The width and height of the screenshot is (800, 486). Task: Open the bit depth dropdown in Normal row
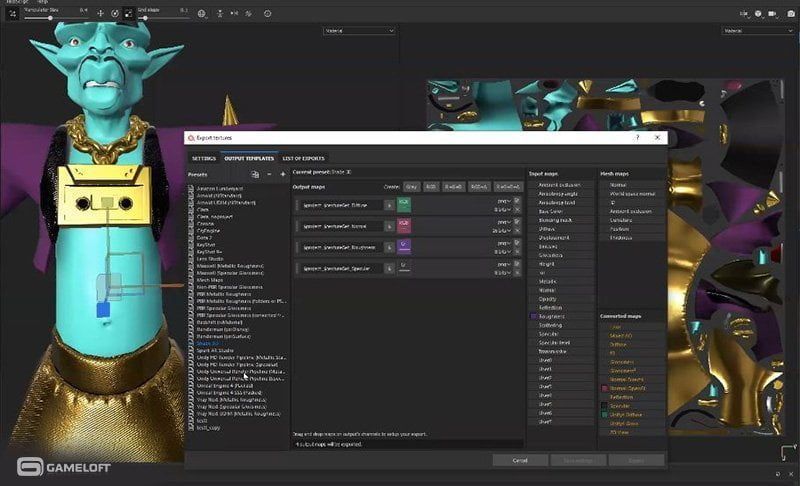coord(503,231)
